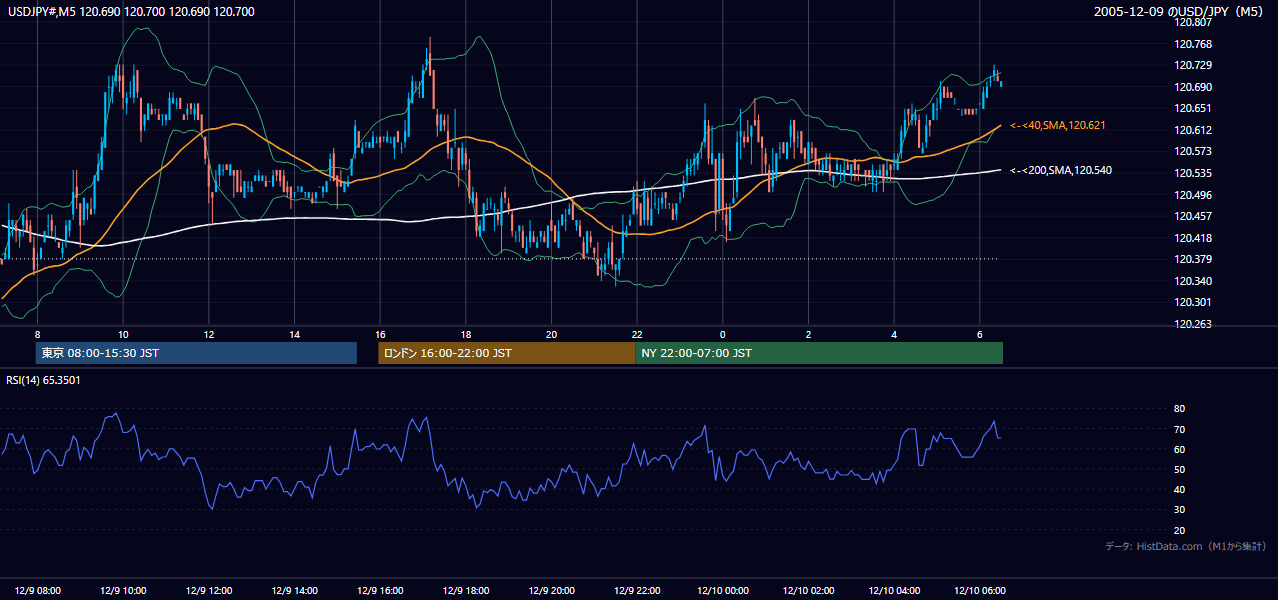
Task: Click the 120.729 price axis label
Action: (x=1192, y=66)
